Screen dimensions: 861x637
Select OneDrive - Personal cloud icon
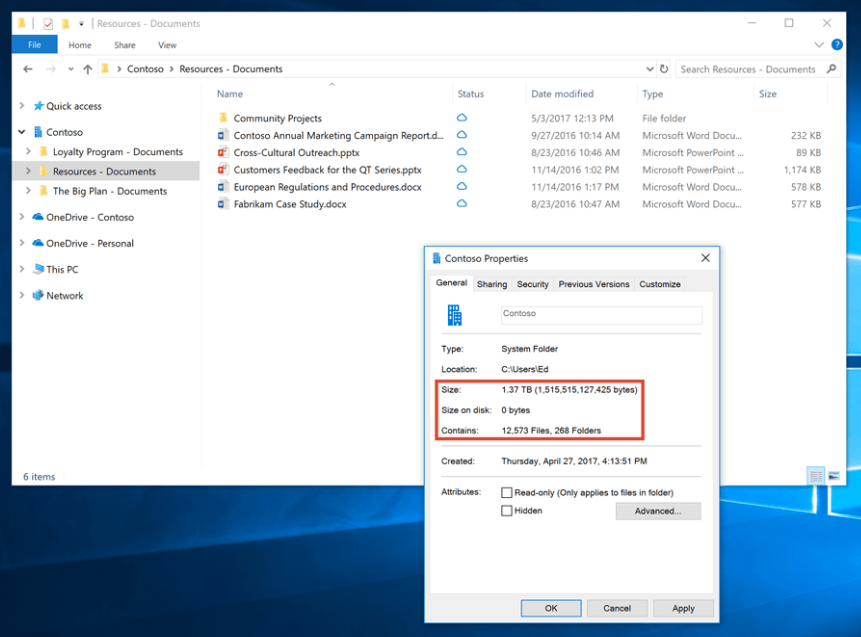[38, 243]
